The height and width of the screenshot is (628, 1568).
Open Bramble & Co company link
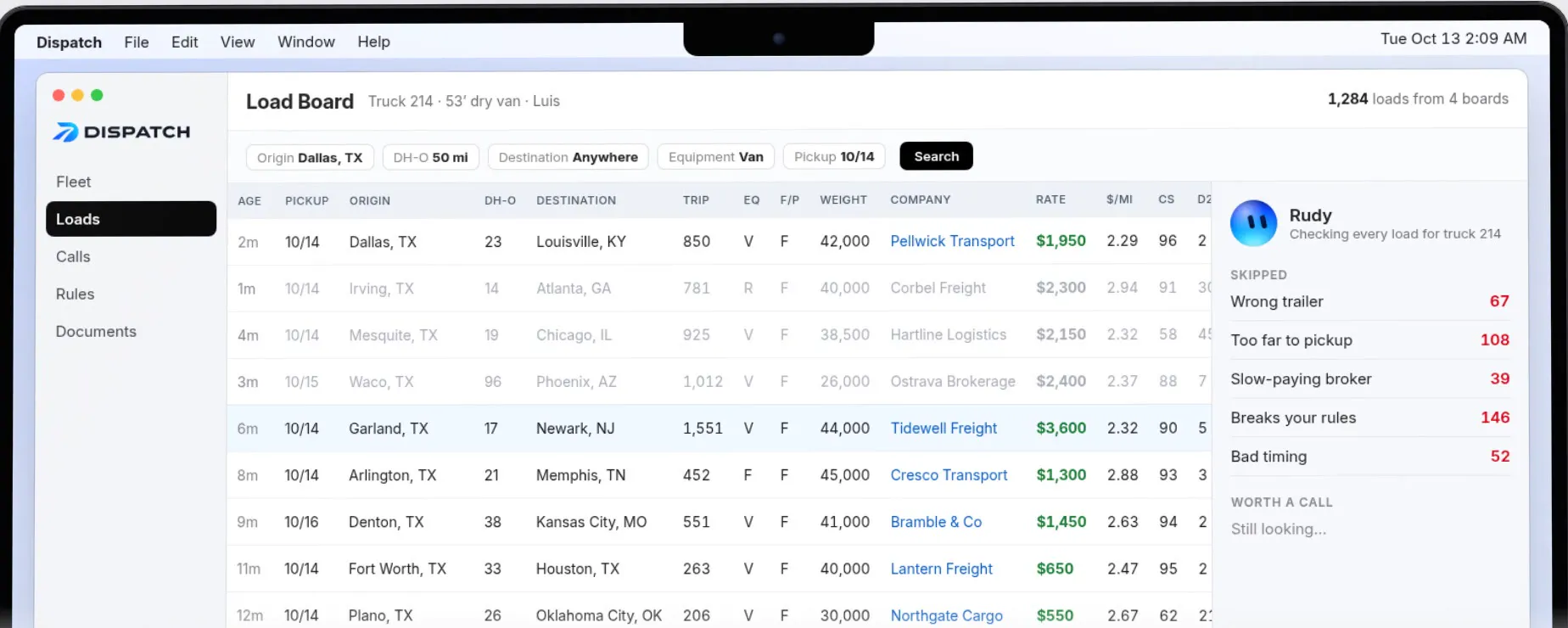[936, 522]
